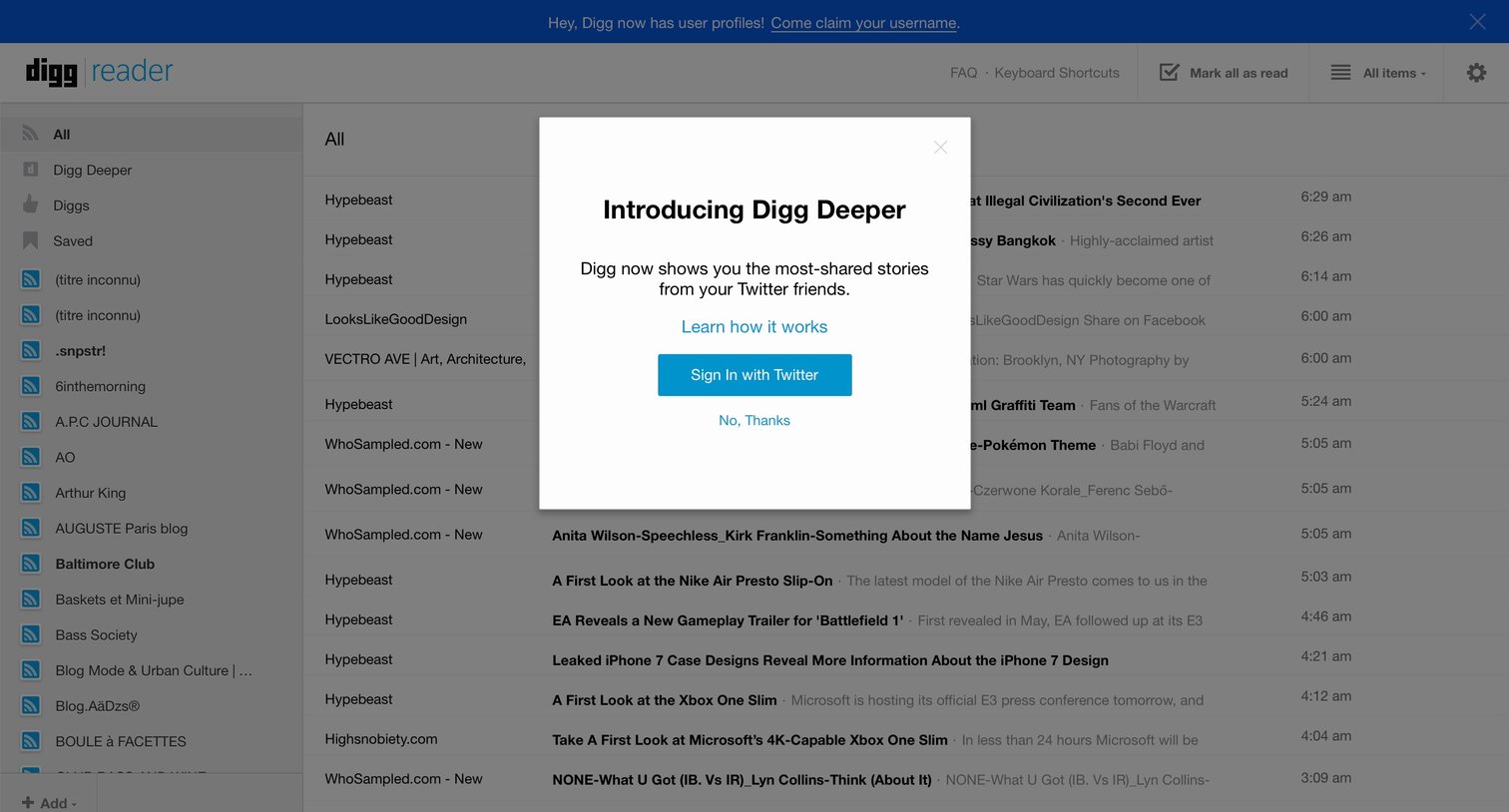Click feed icon for 6inthemorning
Image resolution: width=1509 pixels, height=812 pixels.
31,386
